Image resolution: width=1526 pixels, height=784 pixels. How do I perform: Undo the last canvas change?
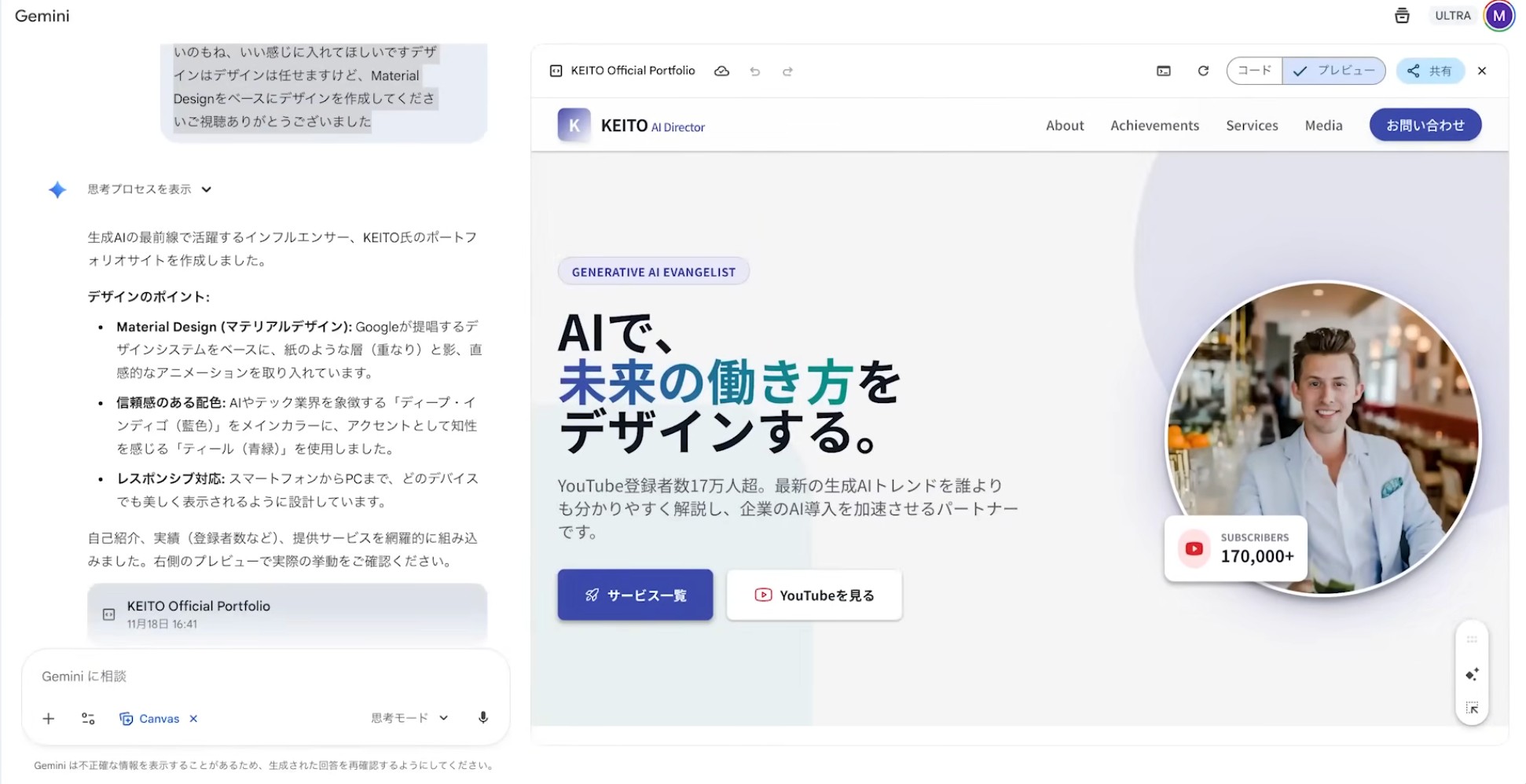click(x=755, y=71)
